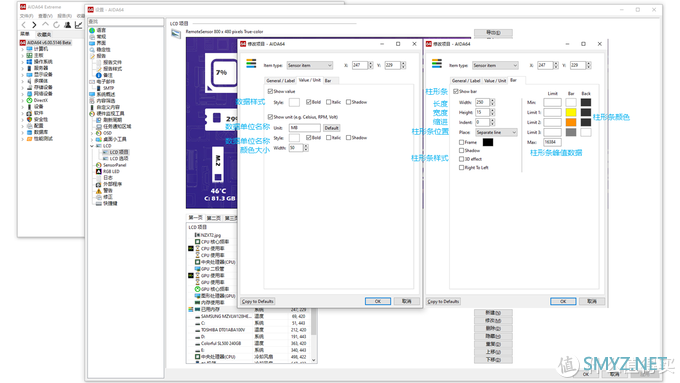Click the yellow Limit 1 bar color swatch

click(571, 112)
